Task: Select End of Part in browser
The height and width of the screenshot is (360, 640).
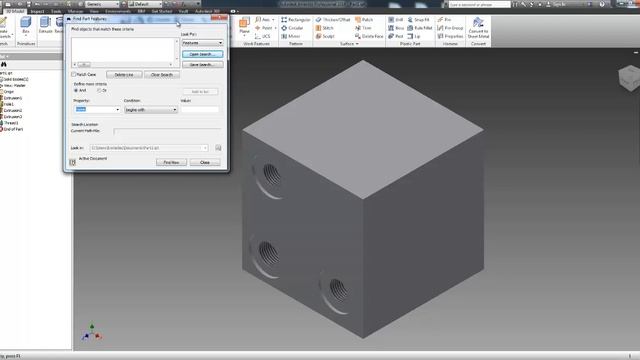Action: pyautogui.click(x=13, y=129)
